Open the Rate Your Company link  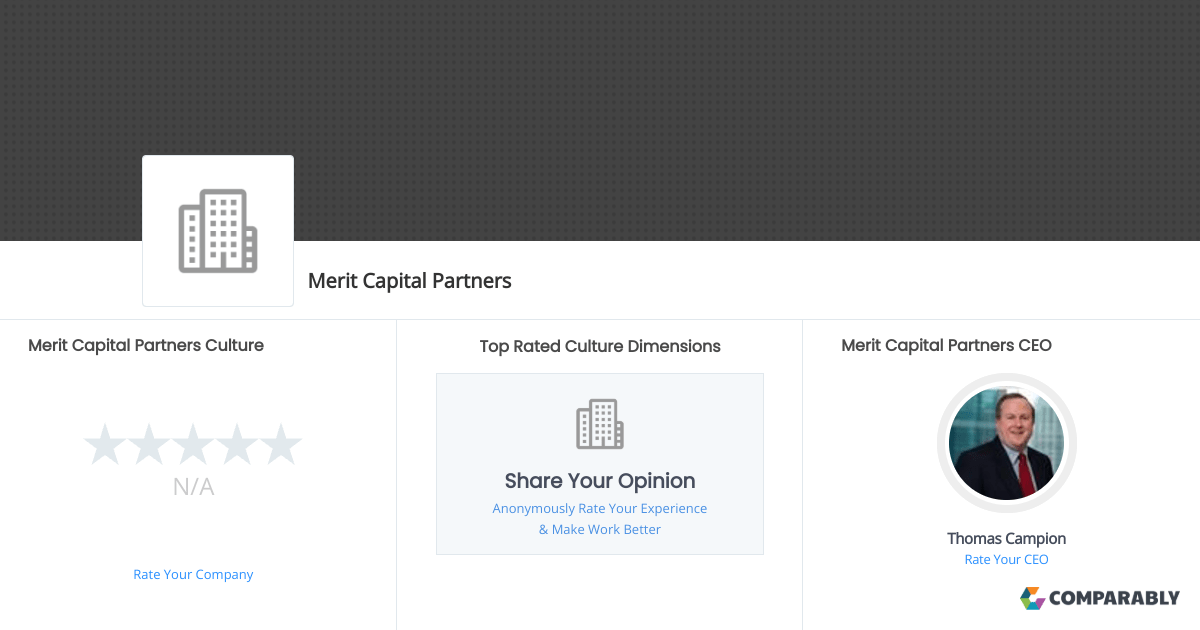click(193, 574)
